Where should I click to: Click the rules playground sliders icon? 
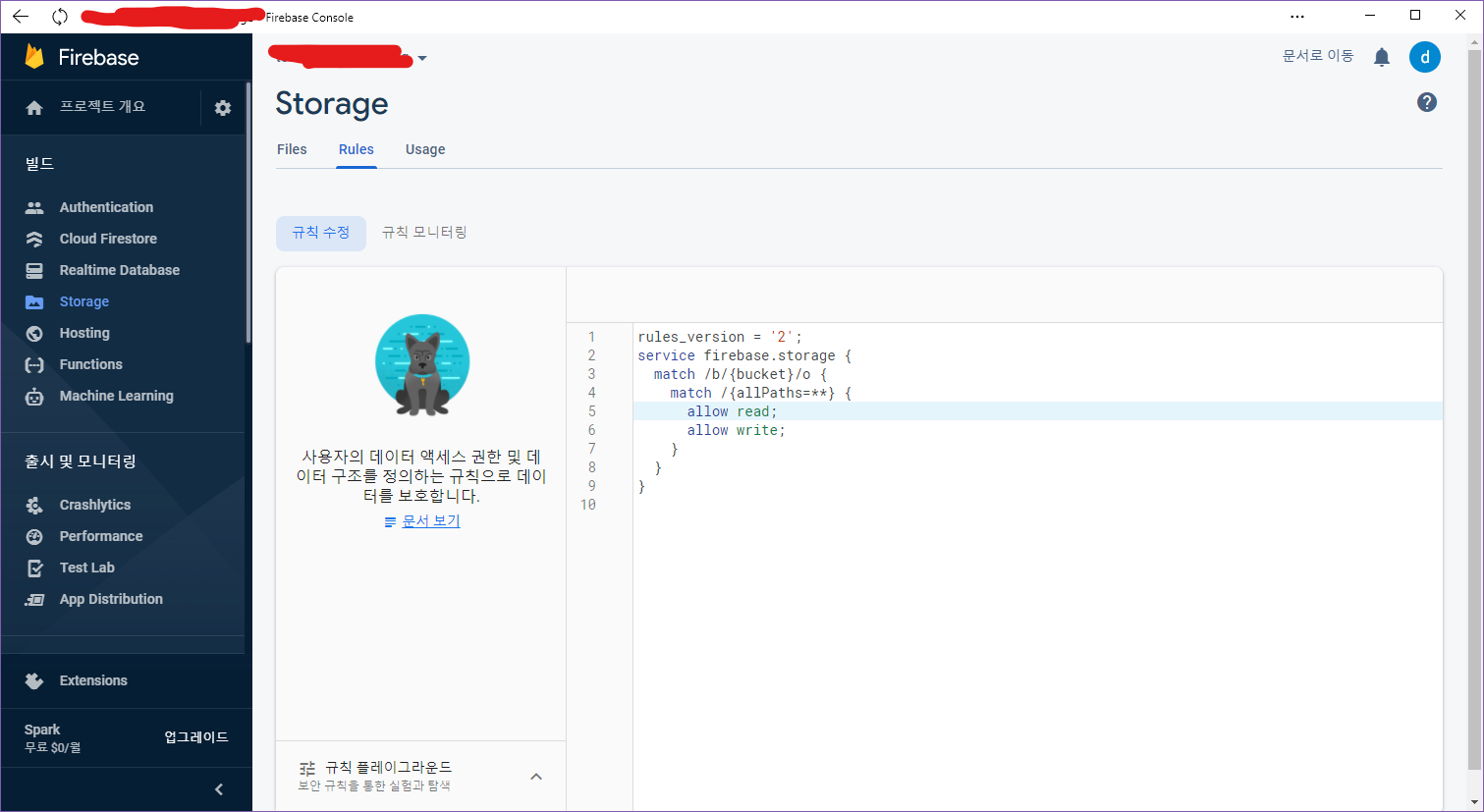pyautogui.click(x=307, y=768)
